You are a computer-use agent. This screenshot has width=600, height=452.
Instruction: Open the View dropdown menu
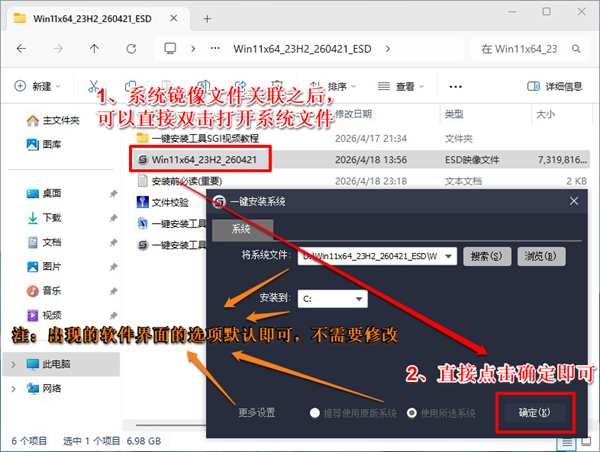tap(400, 86)
